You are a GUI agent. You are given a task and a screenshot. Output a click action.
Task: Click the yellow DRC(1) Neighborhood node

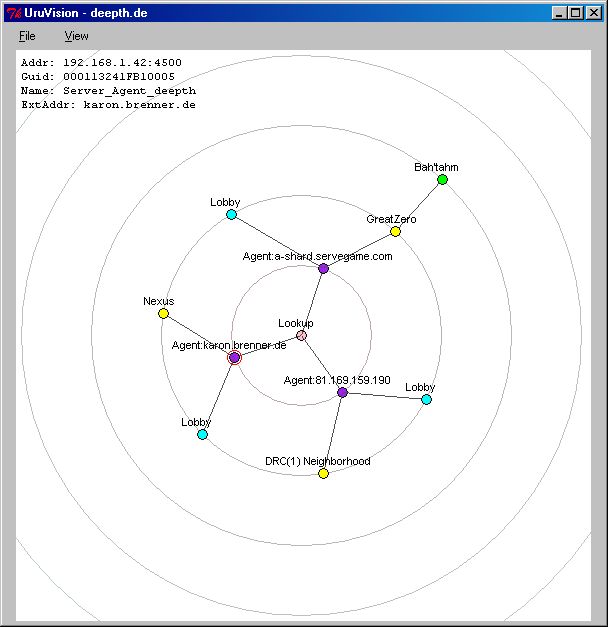click(x=324, y=474)
